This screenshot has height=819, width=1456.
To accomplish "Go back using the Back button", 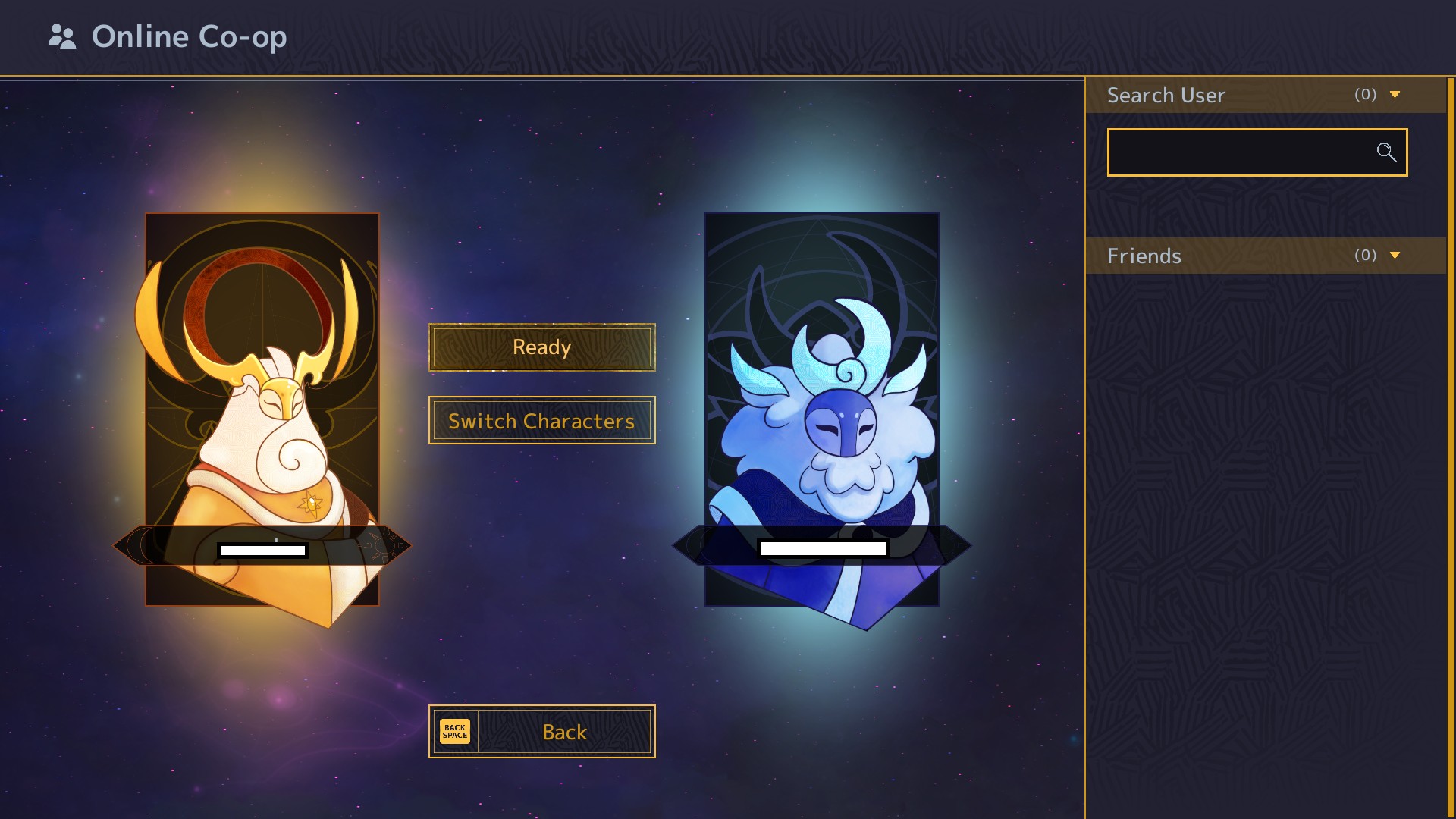I will tap(541, 732).
